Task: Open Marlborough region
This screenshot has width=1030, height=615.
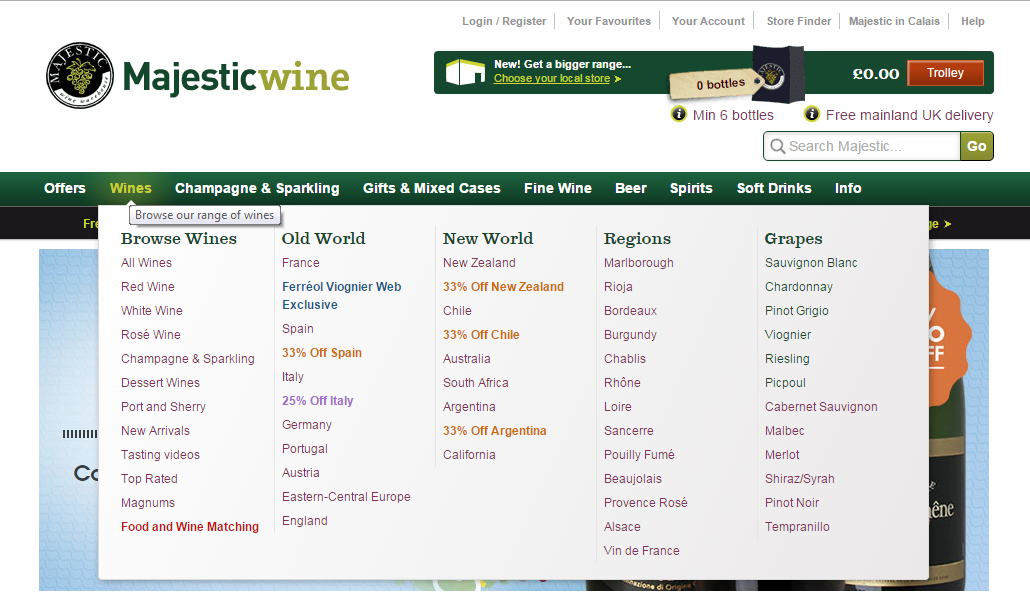Action: coord(638,263)
